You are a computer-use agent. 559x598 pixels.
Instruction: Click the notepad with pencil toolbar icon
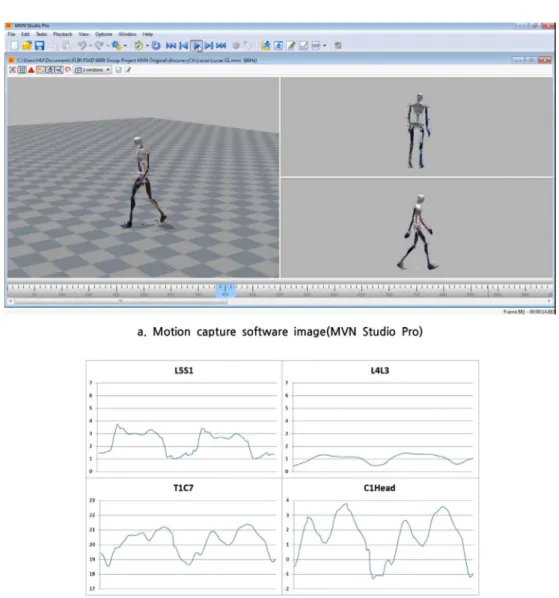(291, 46)
